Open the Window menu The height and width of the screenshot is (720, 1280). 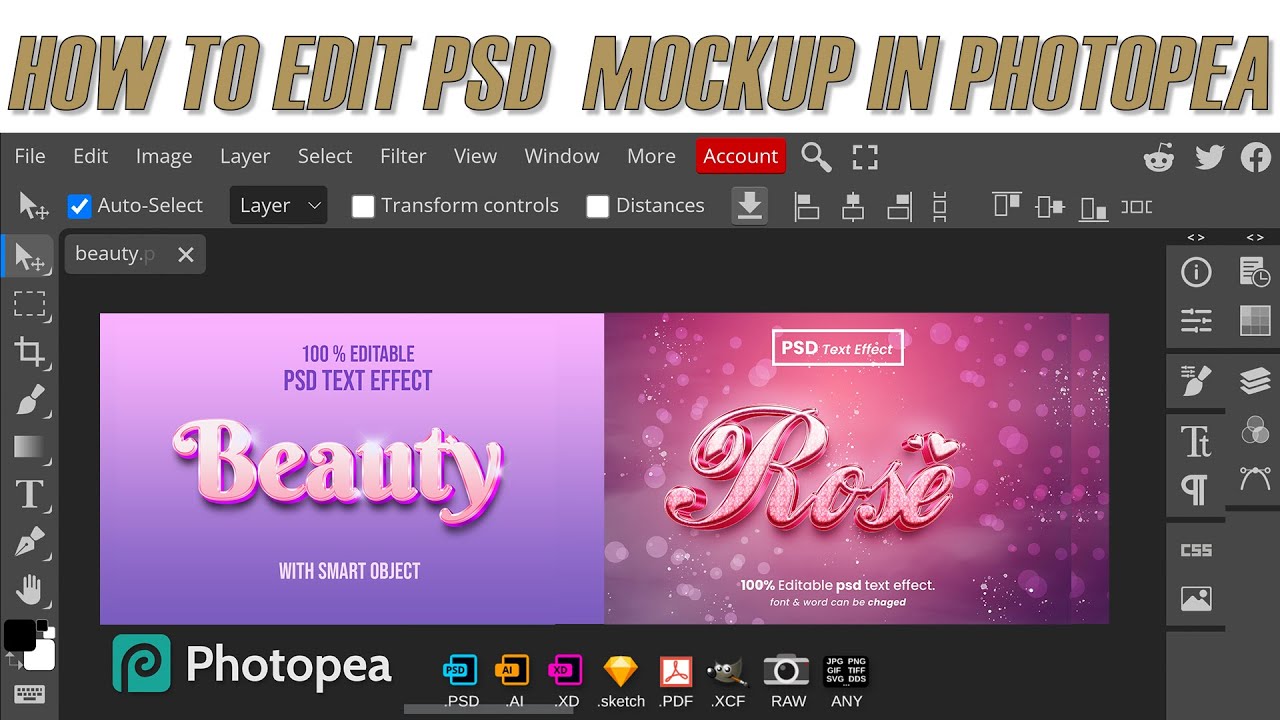pyautogui.click(x=562, y=156)
